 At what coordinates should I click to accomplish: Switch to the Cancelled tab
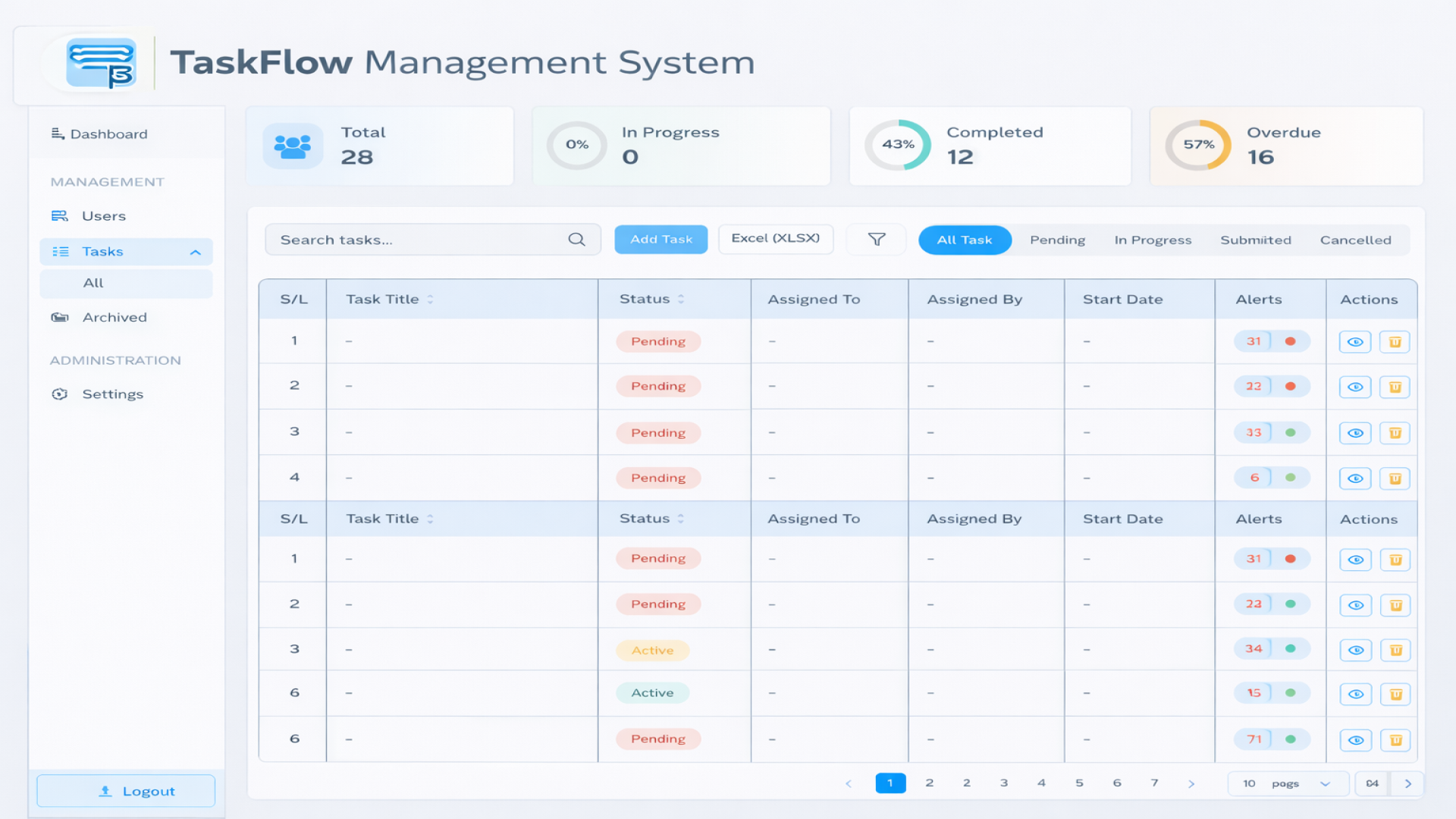[x=1355, y=240]
